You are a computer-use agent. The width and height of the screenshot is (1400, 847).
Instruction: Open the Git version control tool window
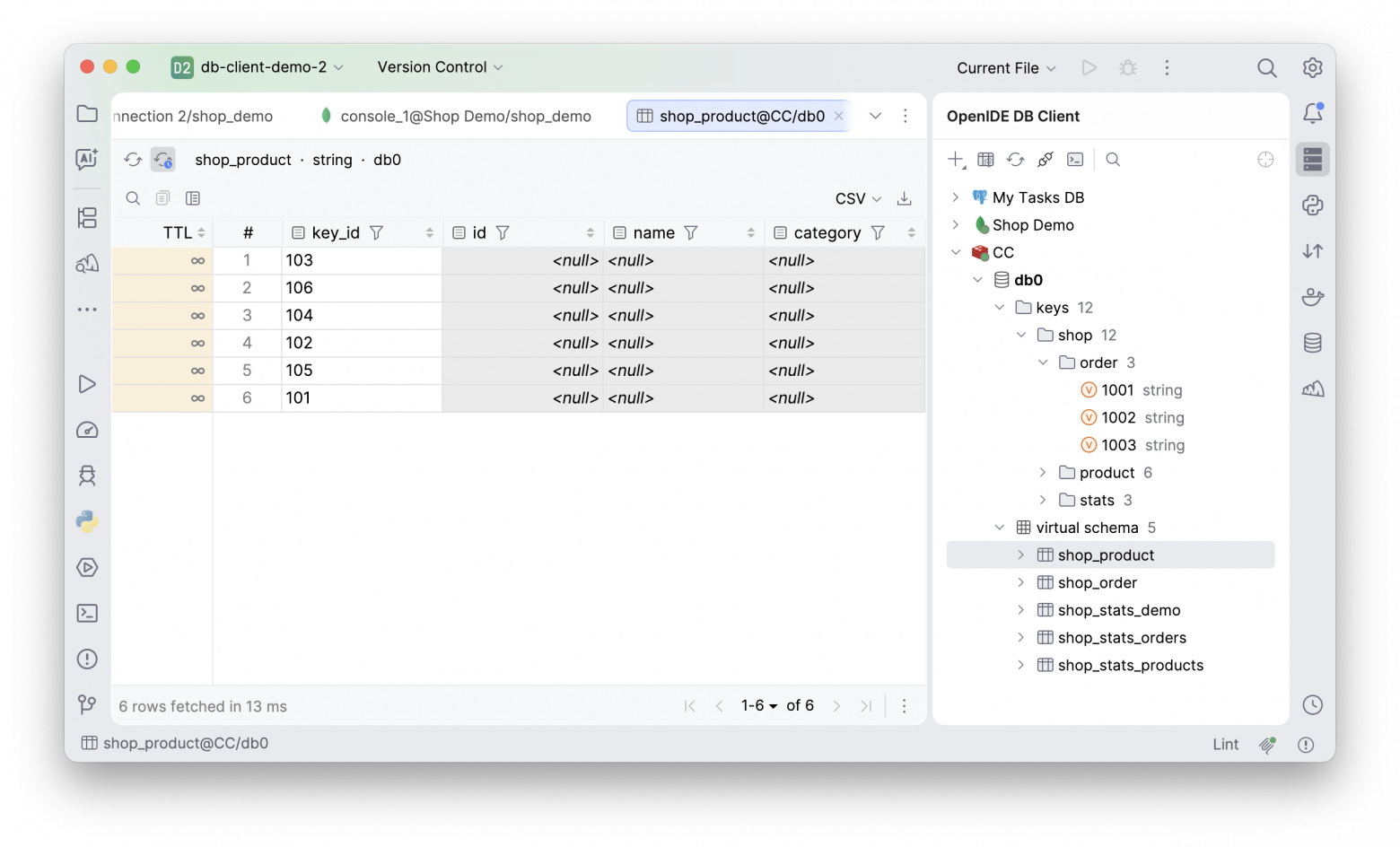tap(87, 705)
